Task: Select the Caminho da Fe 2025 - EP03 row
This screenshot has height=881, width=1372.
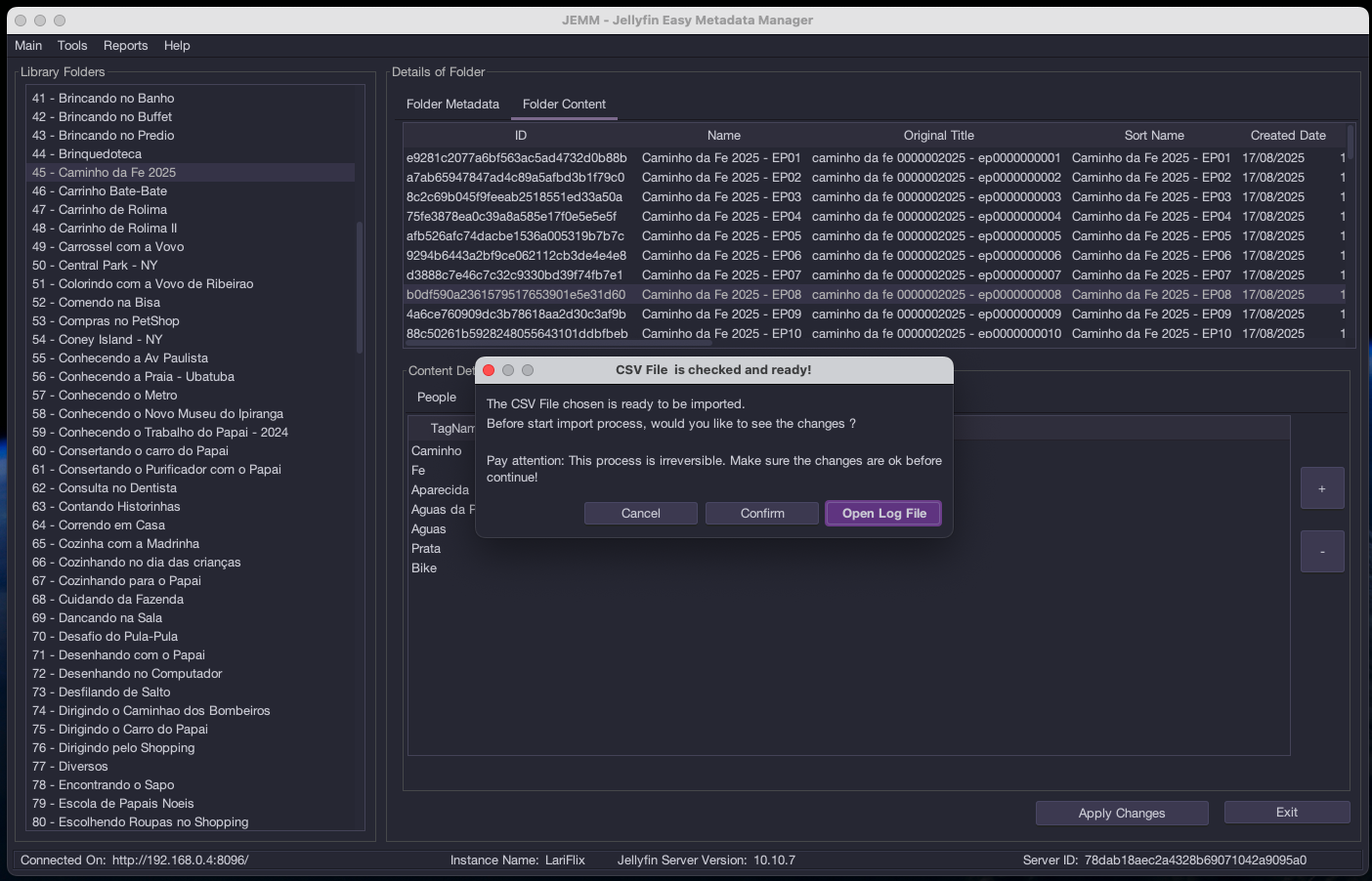Action: coord(720,197)
